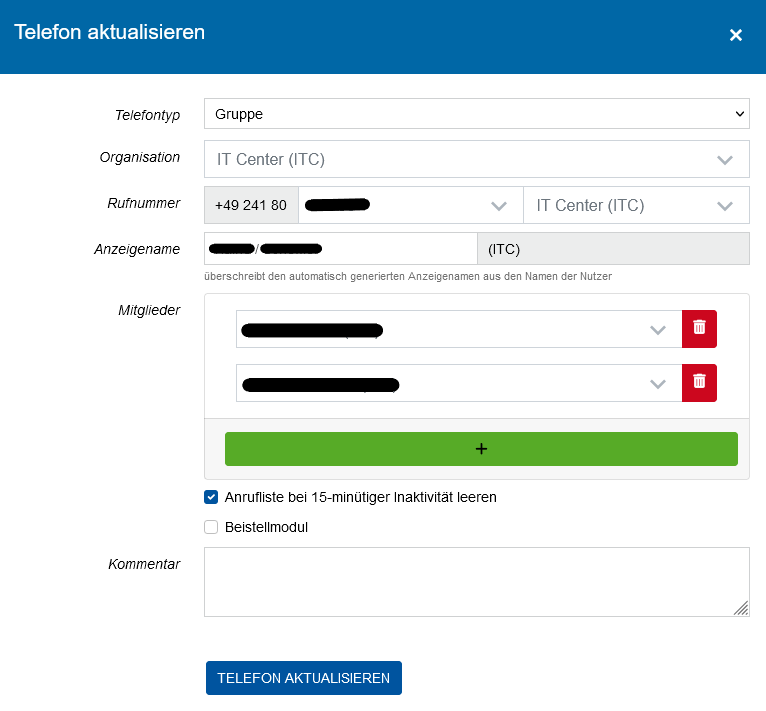The height and width of the screenshot is (711, 766).
Task: Expand the Organisation dropdown chevron
Action: 725,159
